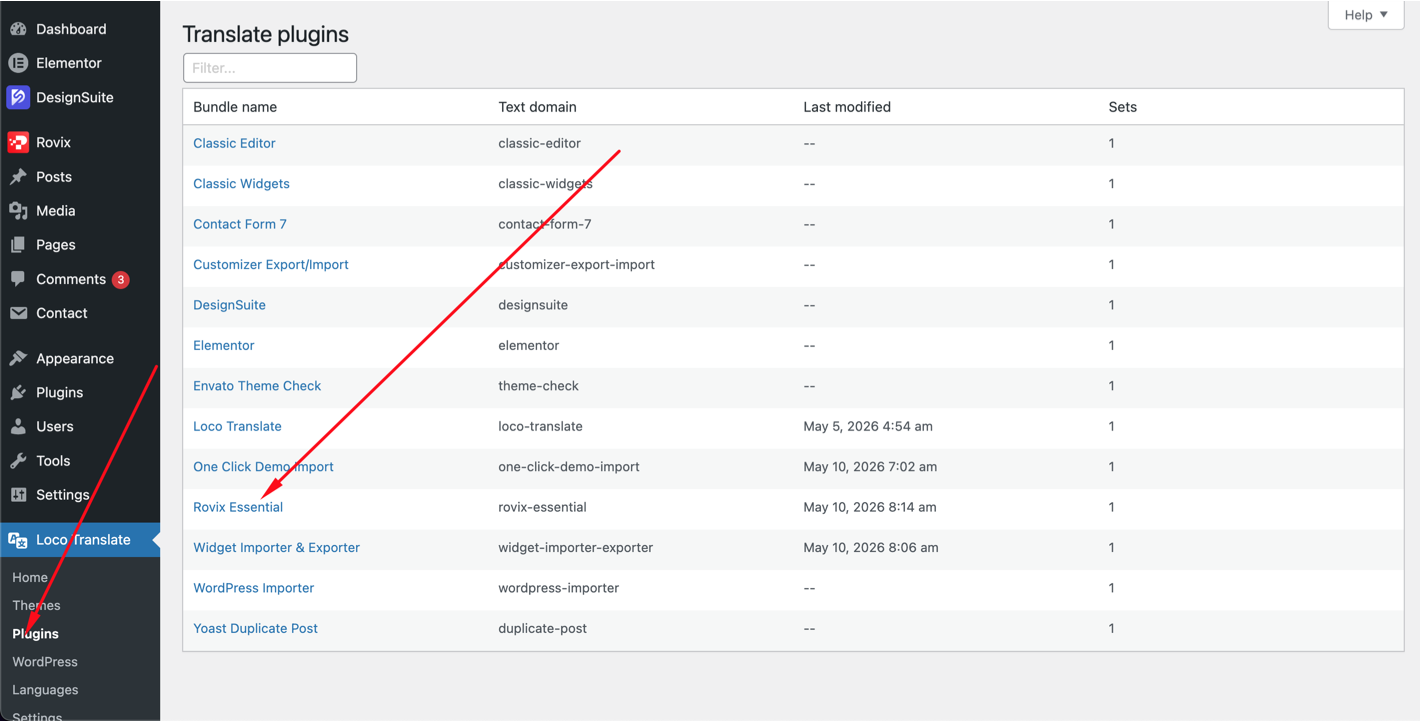The image size is (1420, 721).
Task: Open the Elementor menu item
Action: [69, 63]
